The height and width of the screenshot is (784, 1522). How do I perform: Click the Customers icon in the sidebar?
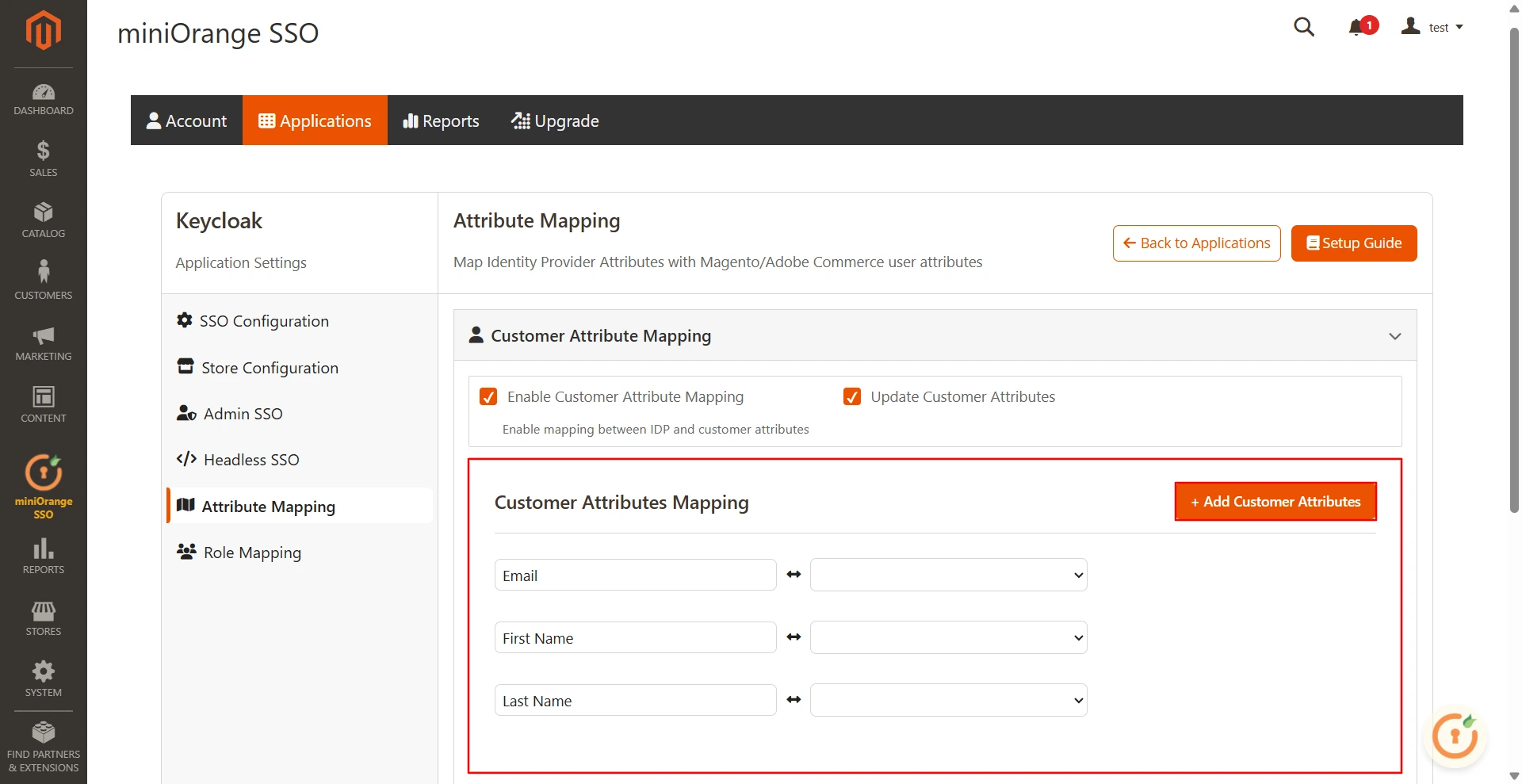click(43, 280)
